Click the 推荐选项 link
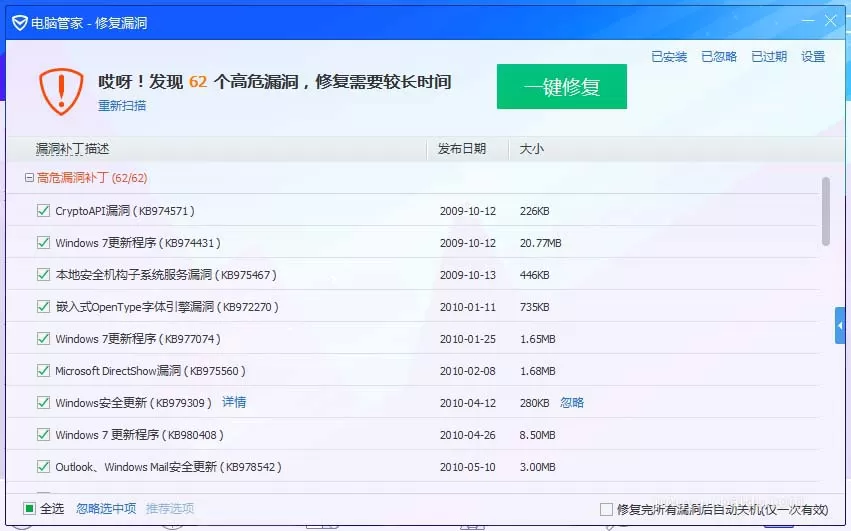 (x=170, y=509)
